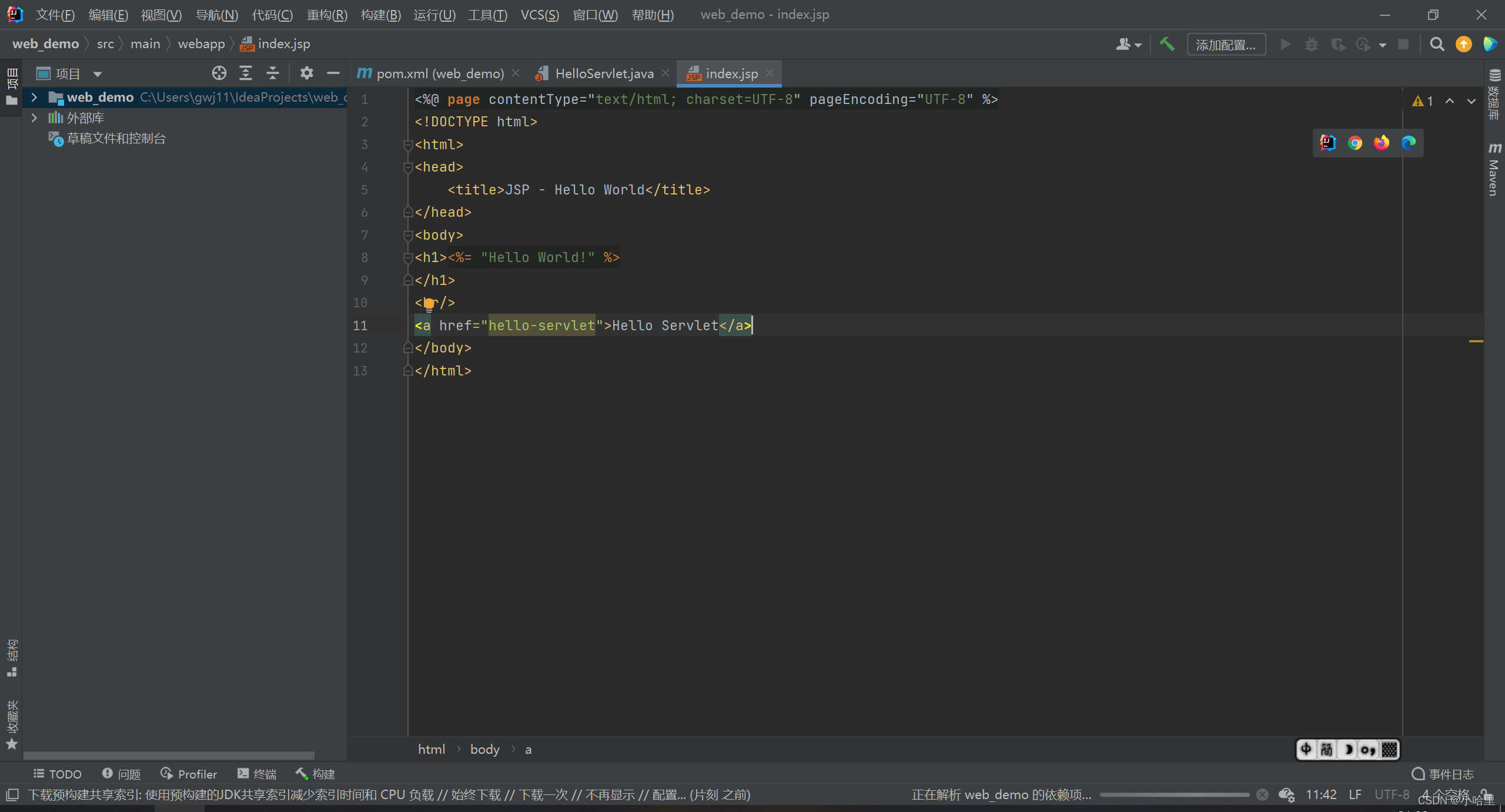Screen dimensions: 1505x812
Task: Click the Stop square icon
Action: click(1403, 45)
